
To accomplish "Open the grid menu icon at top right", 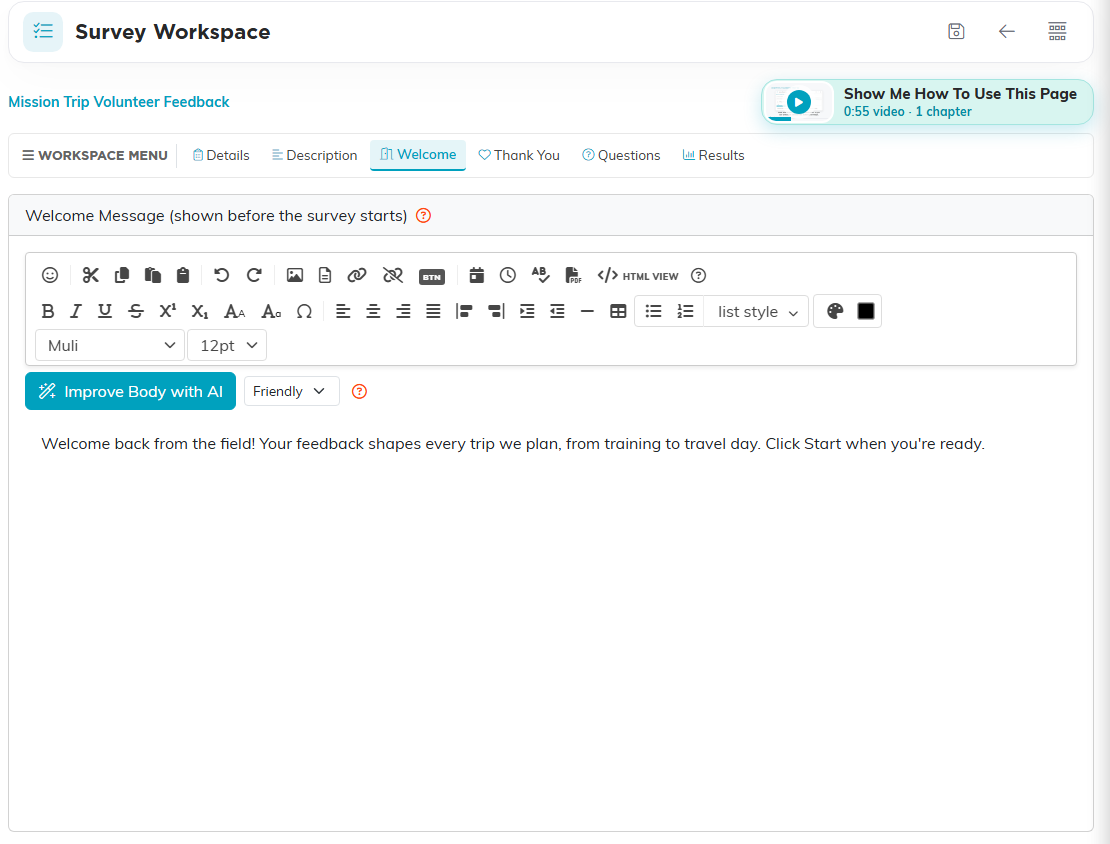I will 1057,31.
